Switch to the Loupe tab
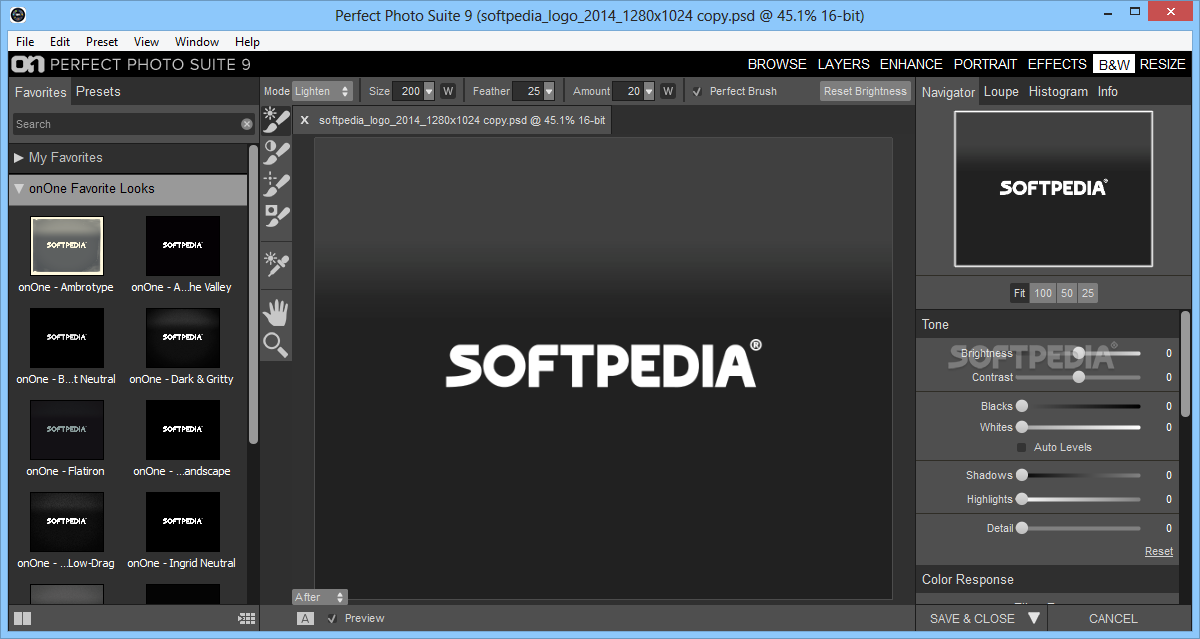1200x639 pixels. (x=1001, y=91)
